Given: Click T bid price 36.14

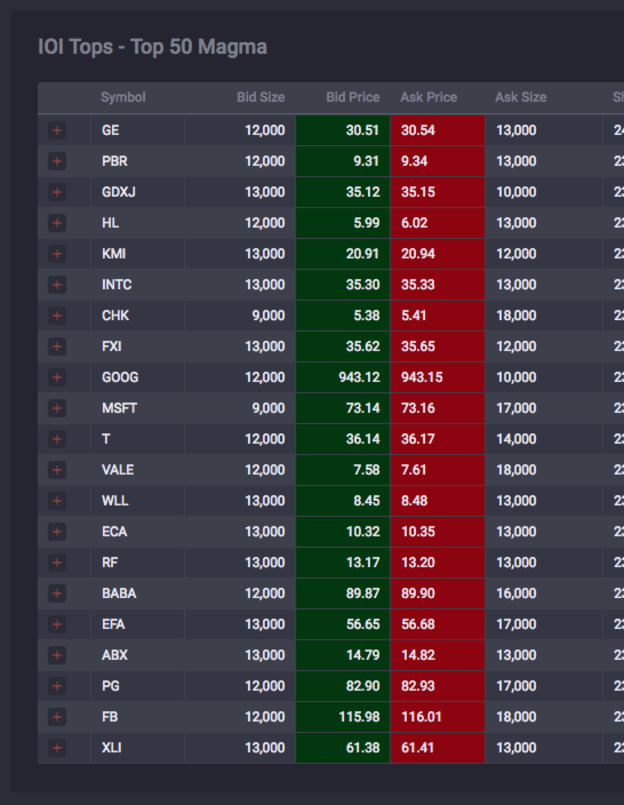Looking at the screenshot, I should point(343,439).
